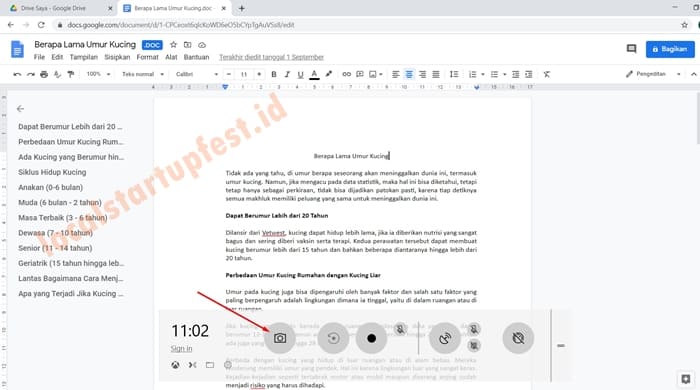Align text left
The image size is (700, 390).
[396, 75]
